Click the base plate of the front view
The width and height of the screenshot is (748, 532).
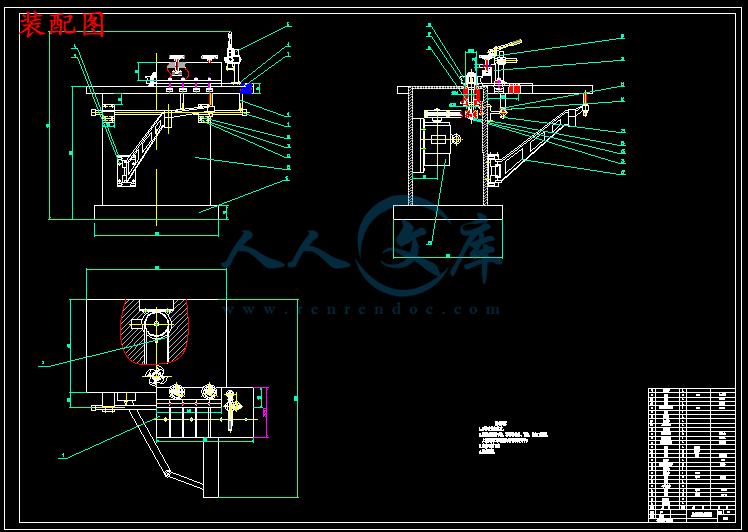[x=156, y=212]
